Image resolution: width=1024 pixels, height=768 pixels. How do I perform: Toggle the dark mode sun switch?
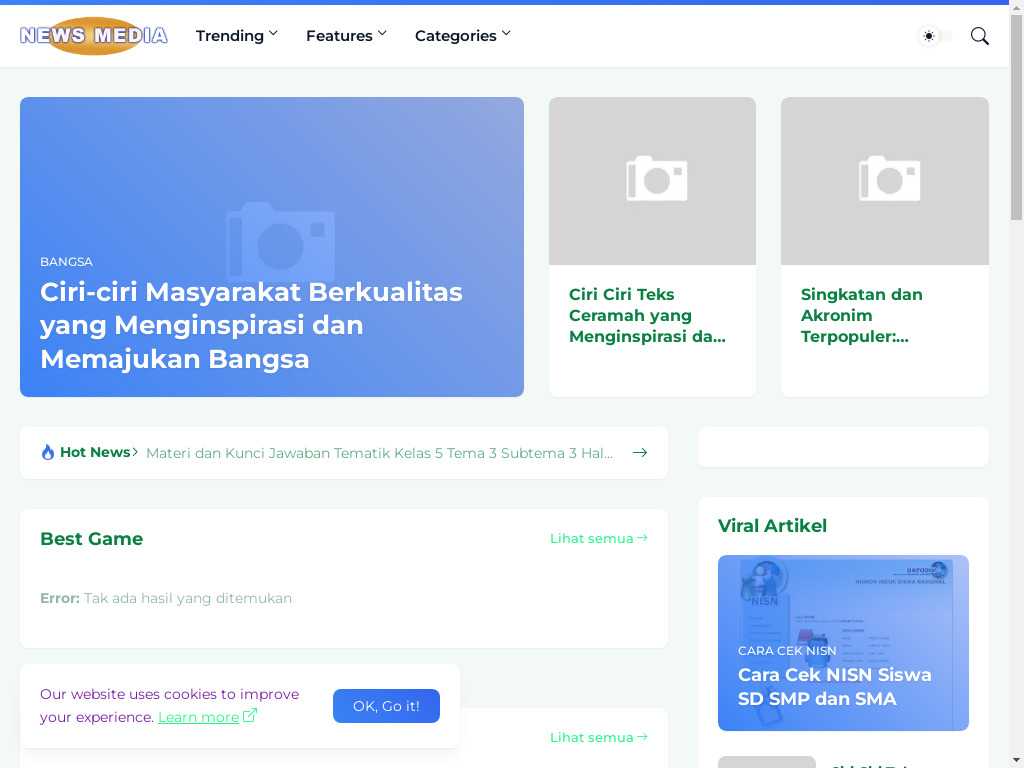tap(934, 36)
